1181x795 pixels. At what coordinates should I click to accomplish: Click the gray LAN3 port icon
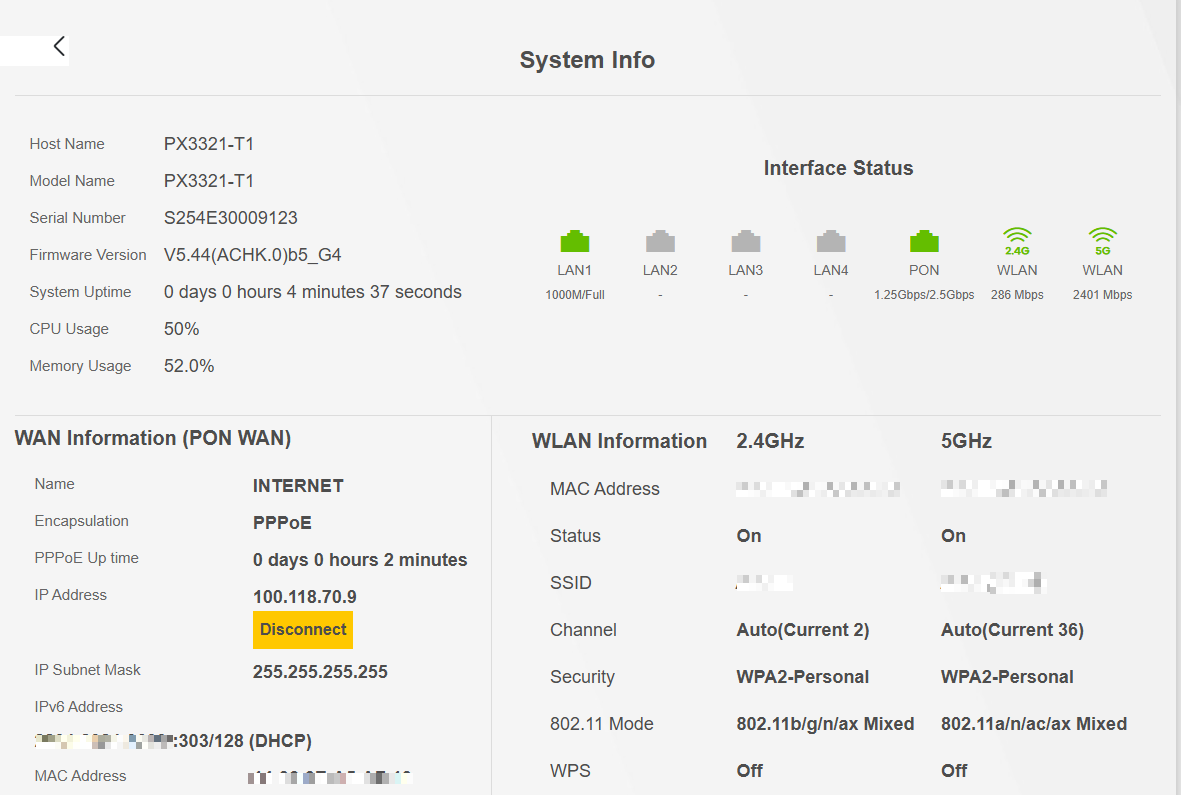(746, 241)
